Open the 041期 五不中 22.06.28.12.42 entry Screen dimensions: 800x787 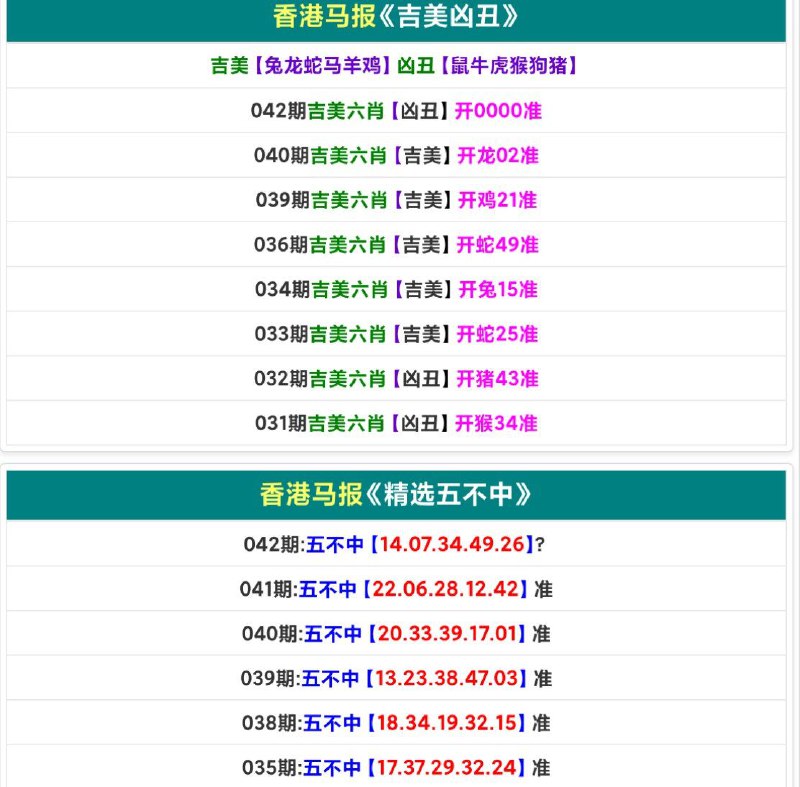396,589
